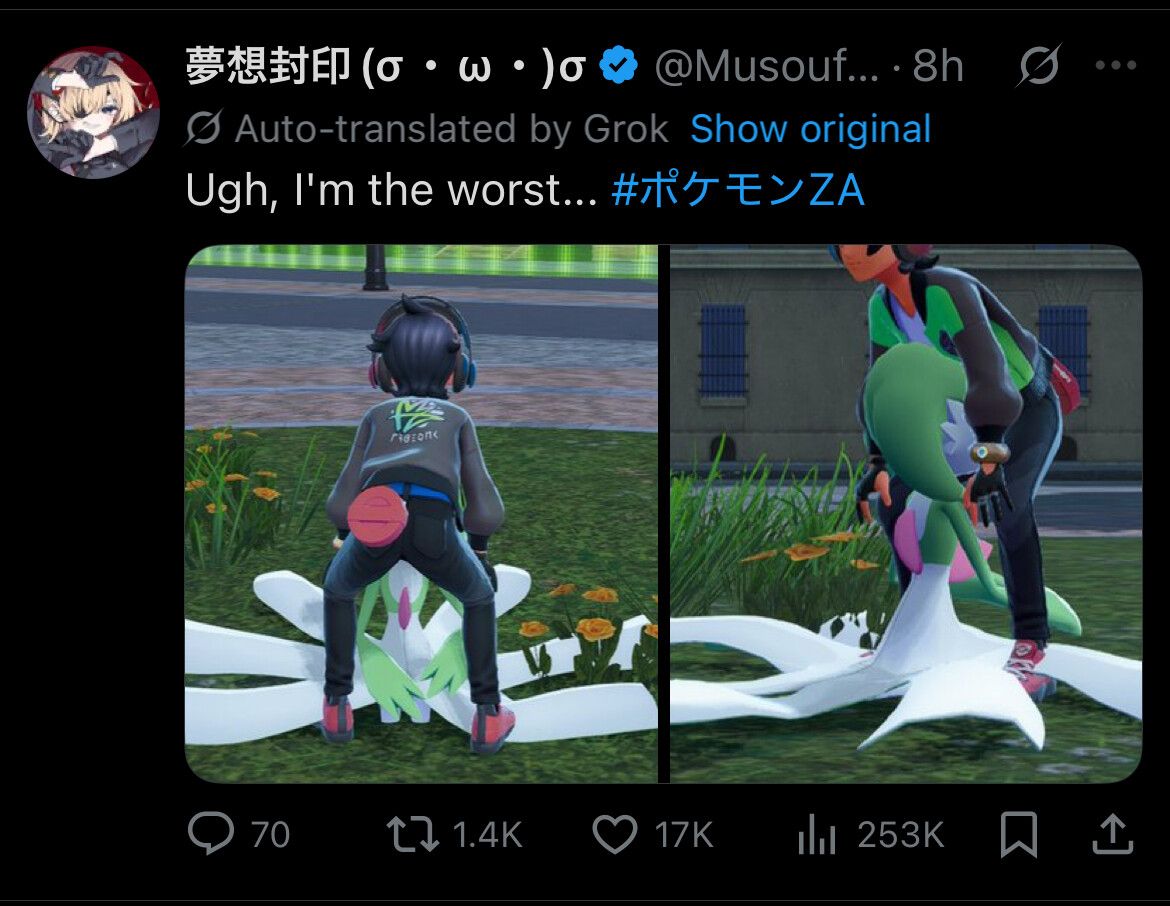Click the Grok icon at top right
The width and height of the screenshot is (1170, 906).
click(1039, 65)
